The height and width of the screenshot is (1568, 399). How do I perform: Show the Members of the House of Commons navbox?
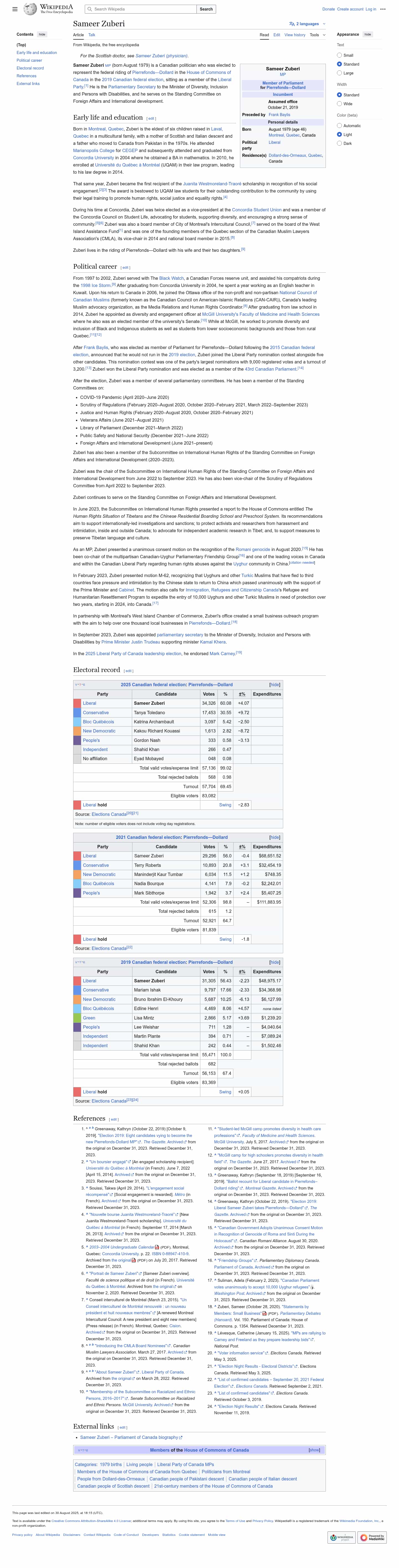pyautogui.click(x=314, y=1450)
